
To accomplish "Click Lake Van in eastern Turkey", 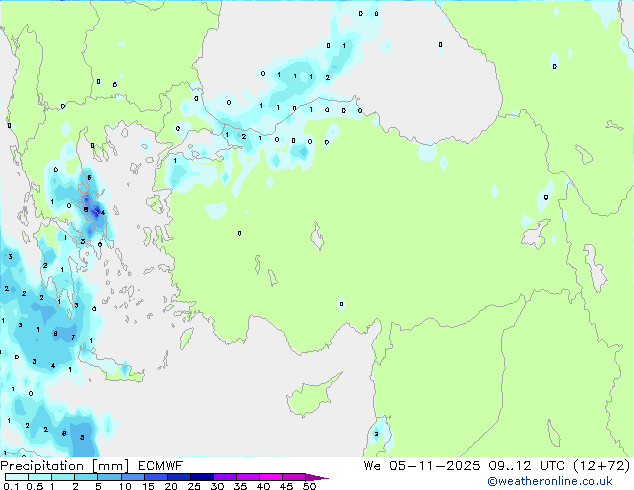I will (x=536, y=234).
